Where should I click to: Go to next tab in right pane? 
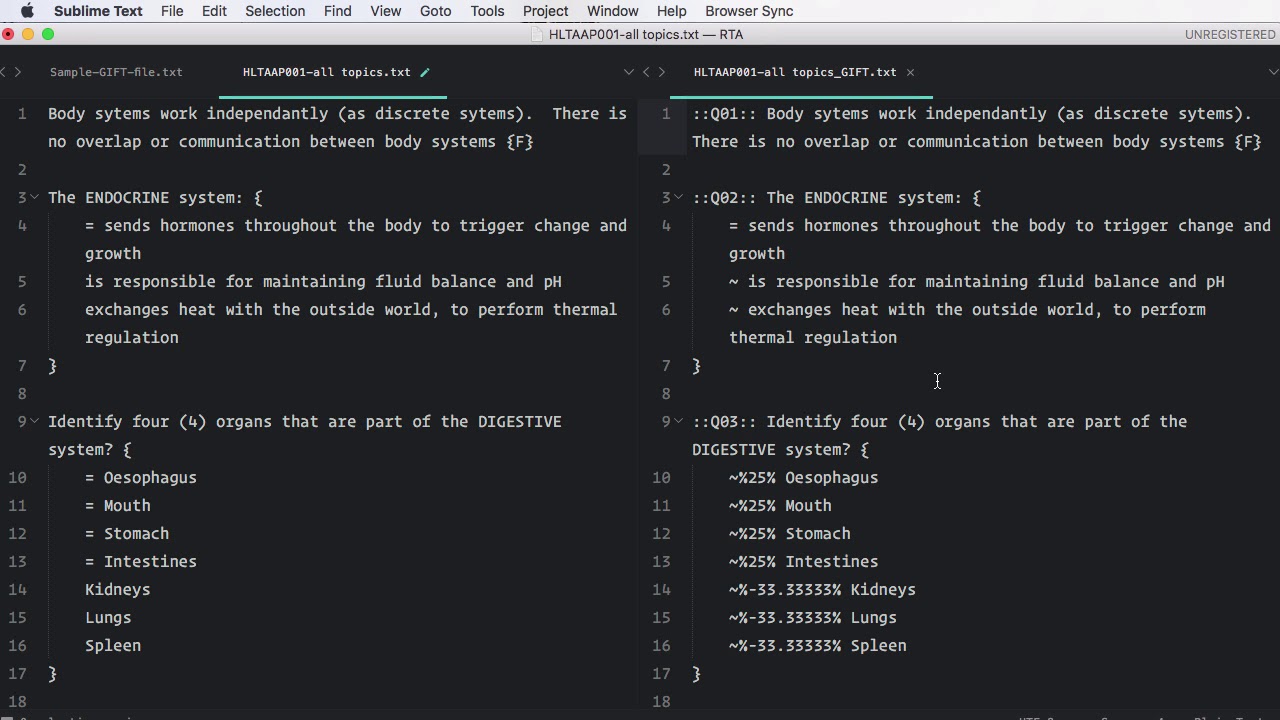pyautogui.click(x=661, y=72)
